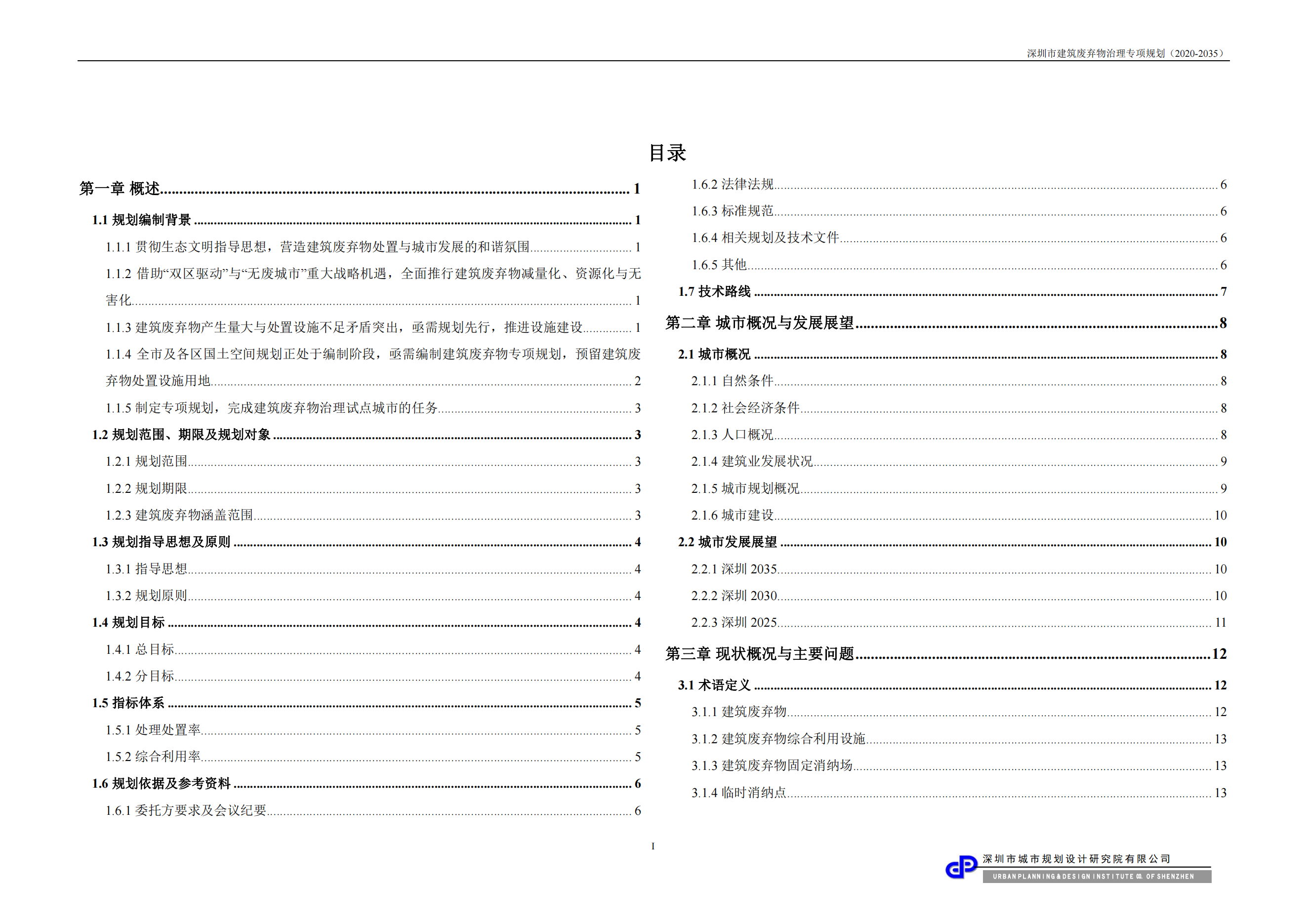Select entry 3.1.2 建筑废弃物综合利用设施
The height and width of the screenshot is (924, 1307).
click(959, 739)
